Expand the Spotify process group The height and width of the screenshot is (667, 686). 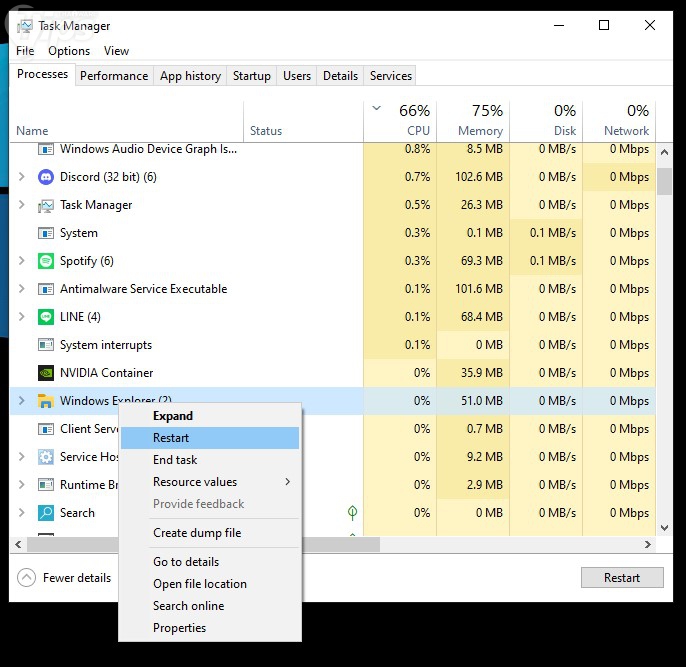tap(21, 261)
